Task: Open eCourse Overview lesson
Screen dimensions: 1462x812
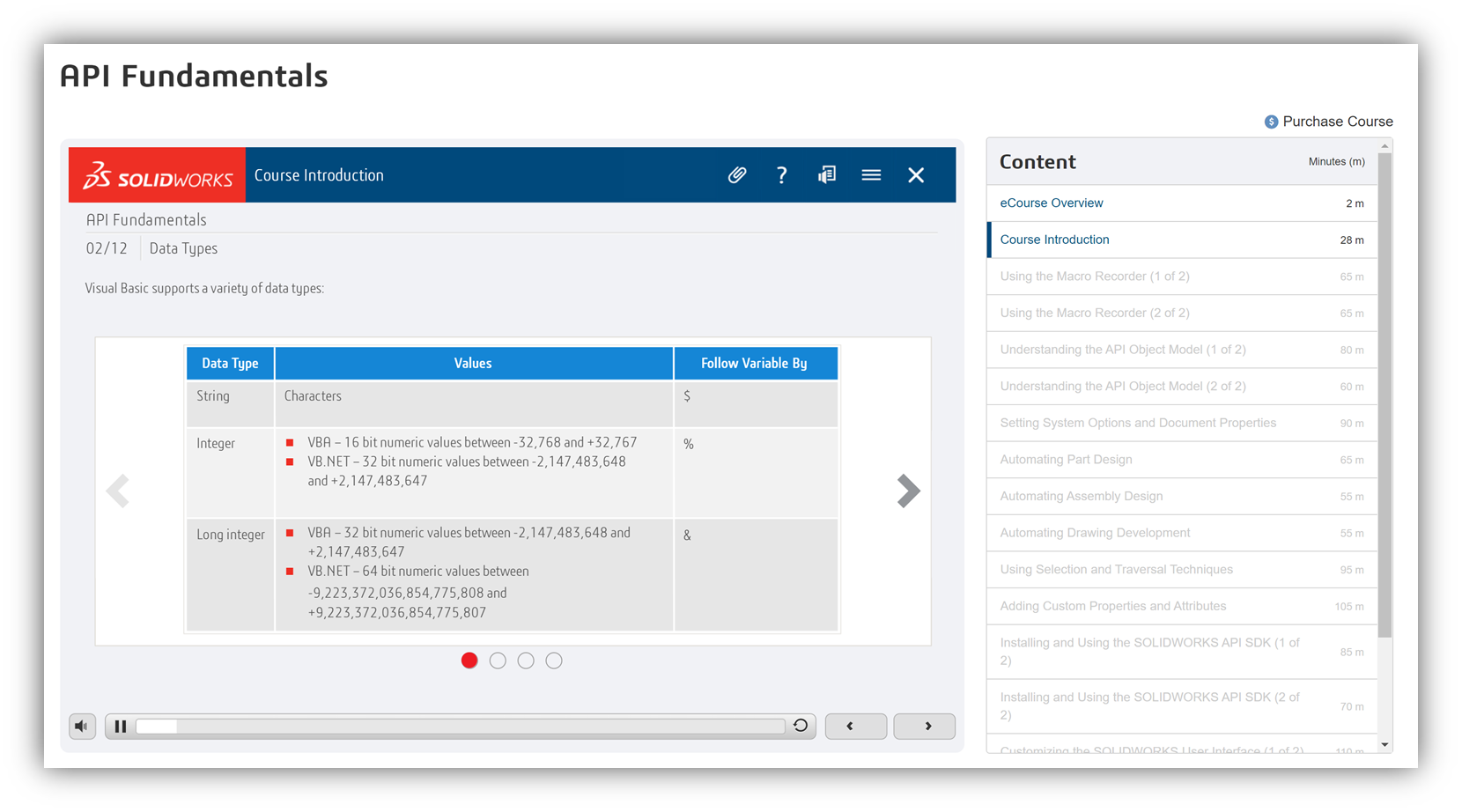Action: click(1183, 203)
